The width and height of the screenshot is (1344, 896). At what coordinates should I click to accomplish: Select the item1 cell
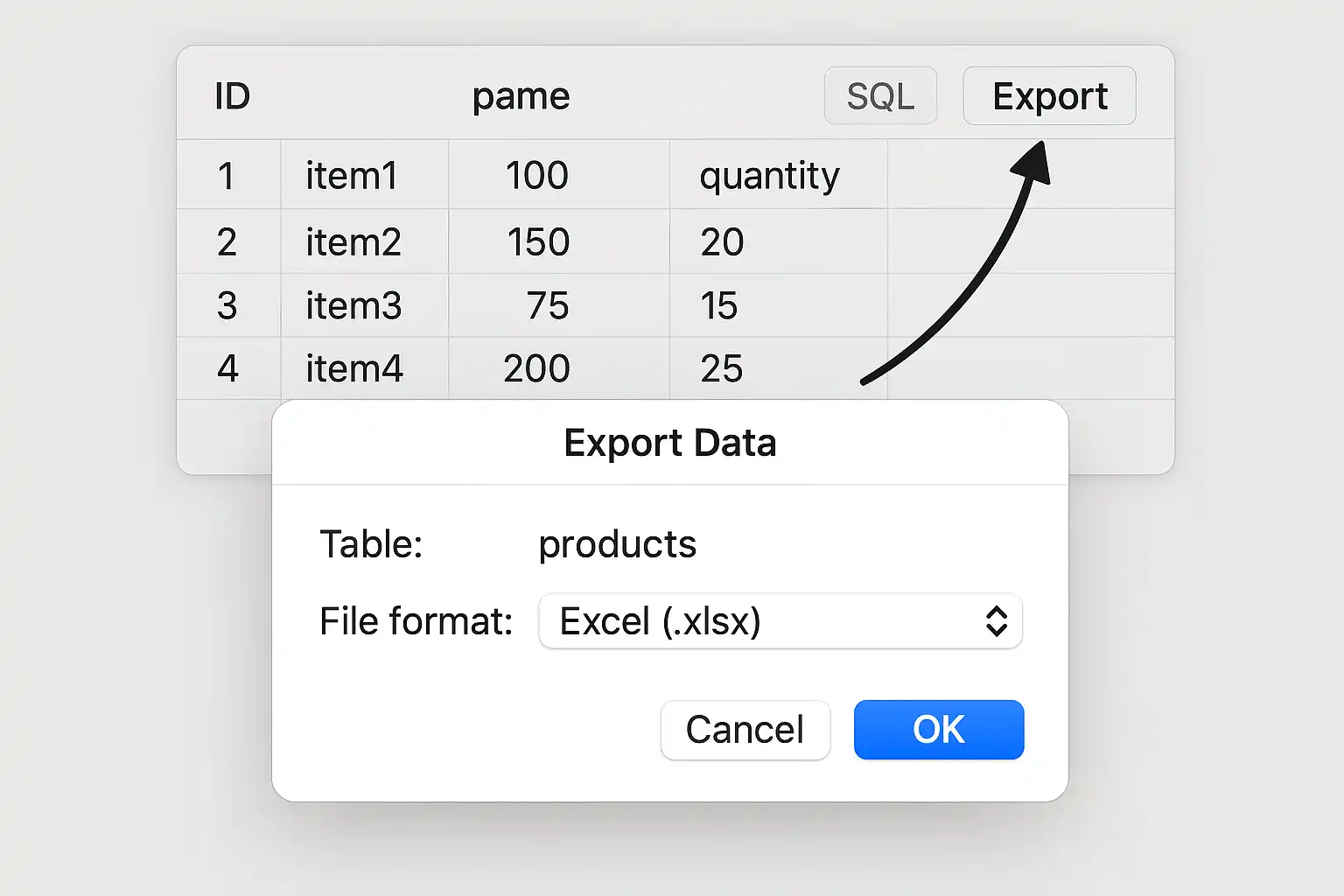(365, 174)
